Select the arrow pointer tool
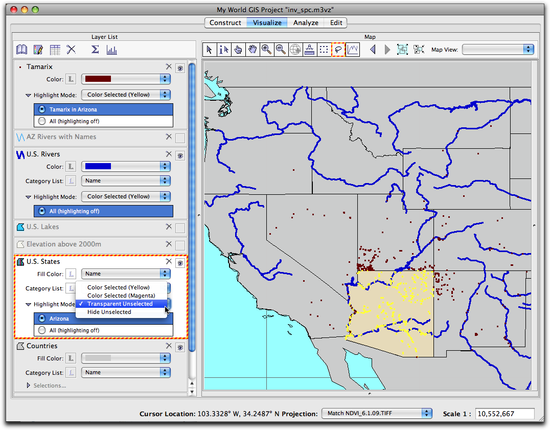 click(x=209, y=49)
